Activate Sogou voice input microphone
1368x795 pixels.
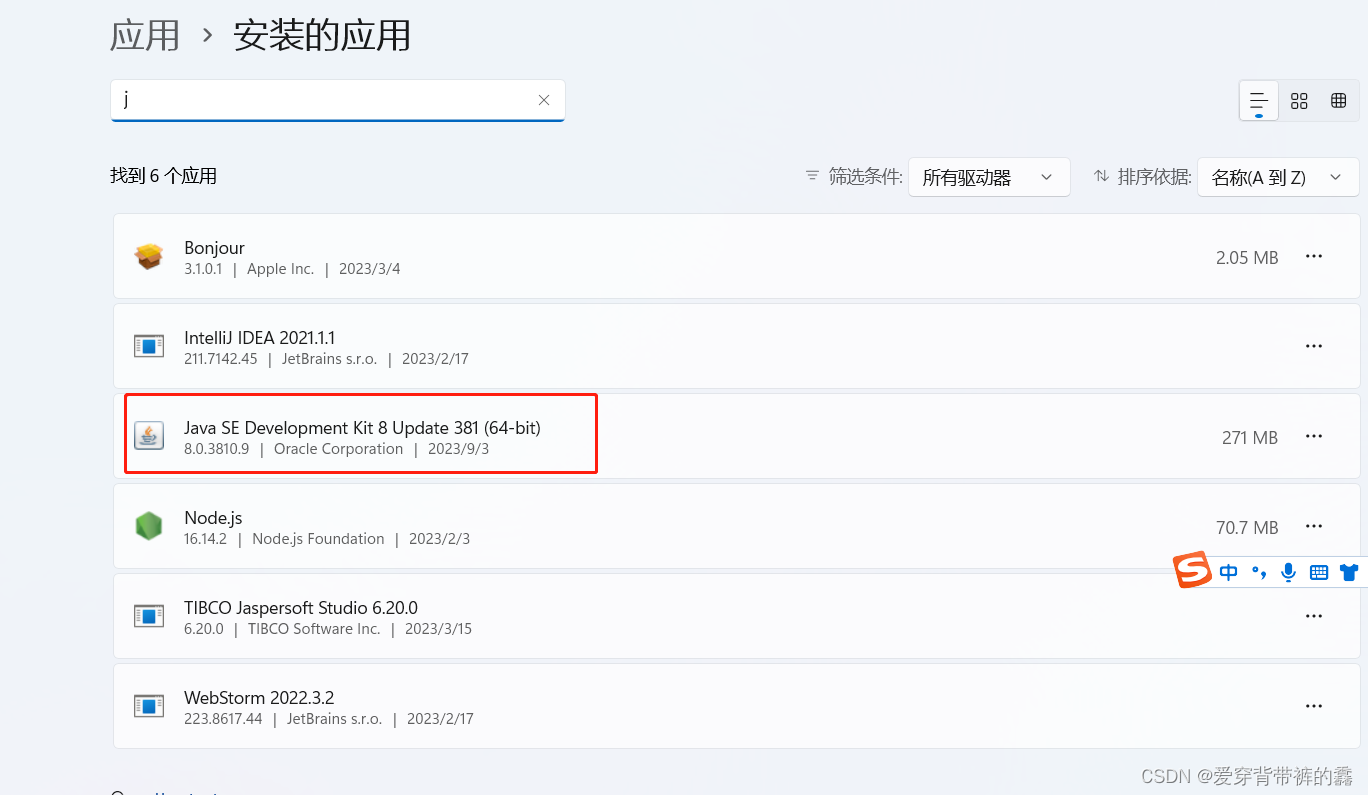1289,572
